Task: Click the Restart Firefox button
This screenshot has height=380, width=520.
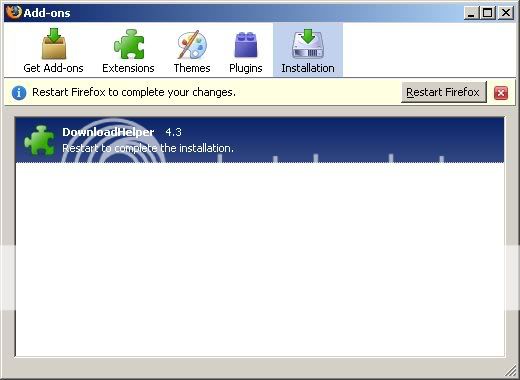Action: [x=443, y=92]
